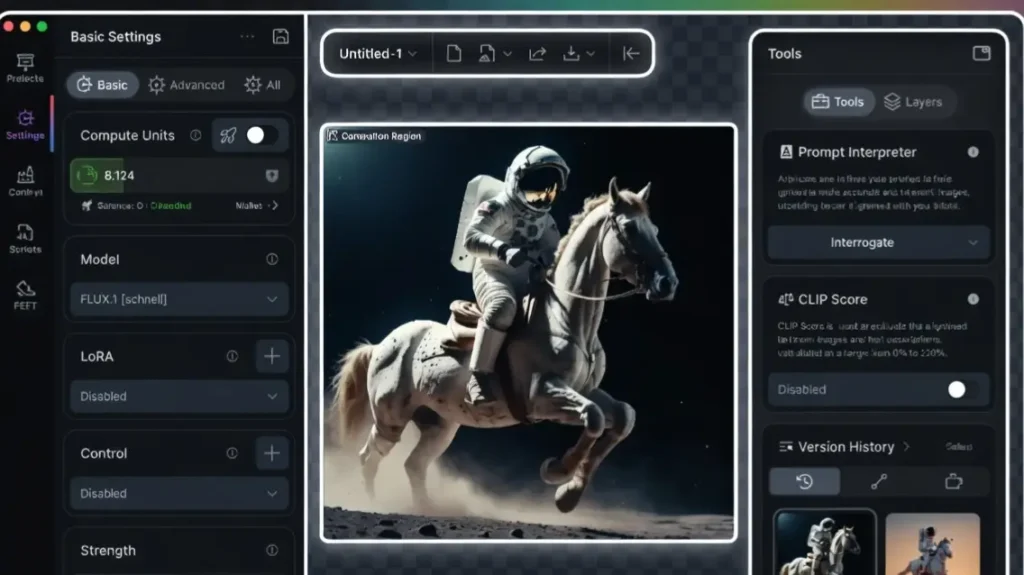
Task: Switch to the Layers tab
Action: click(913, 102)
